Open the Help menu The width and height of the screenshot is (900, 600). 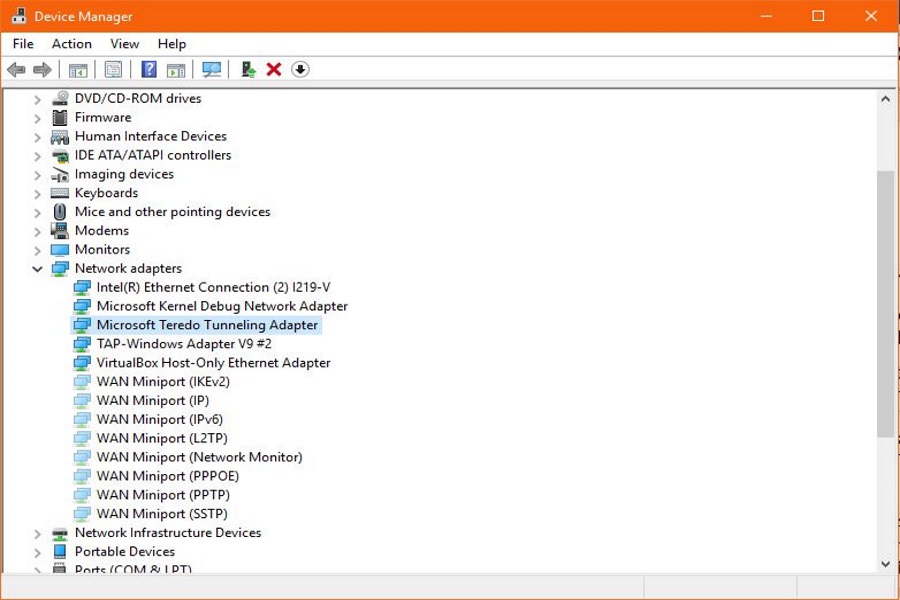click(x=172, y=44)
